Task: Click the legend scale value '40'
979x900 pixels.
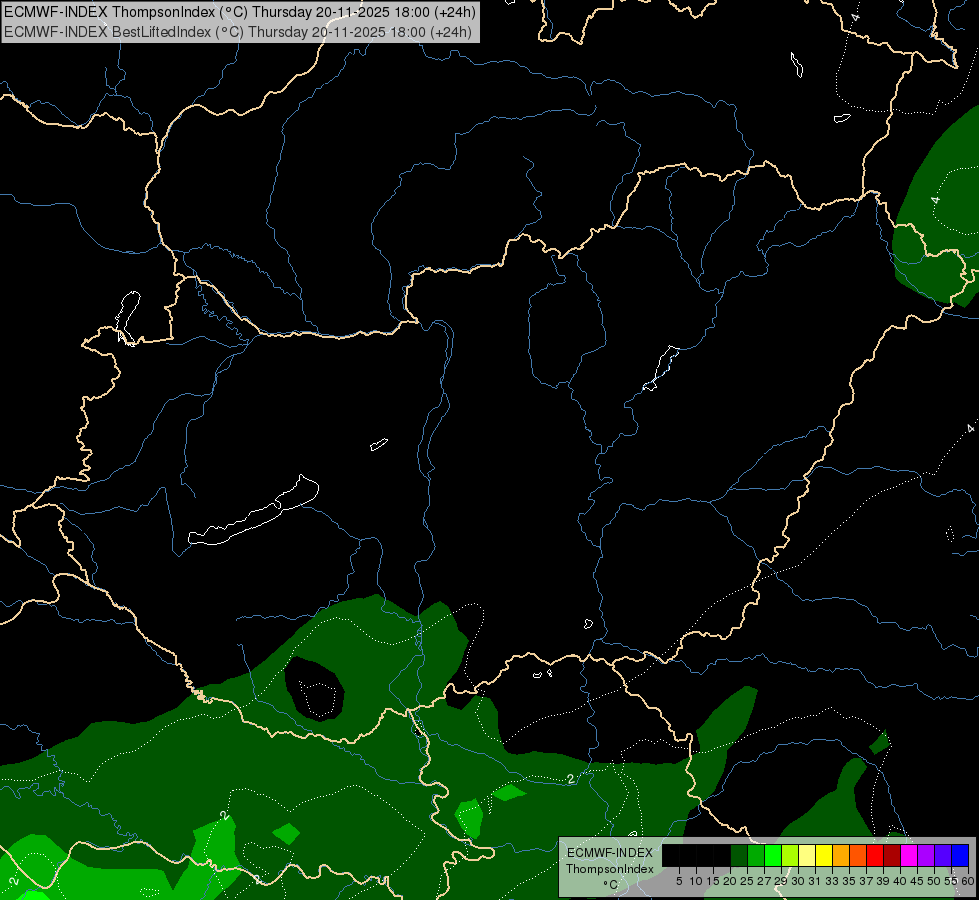Action: click(900, 881)
